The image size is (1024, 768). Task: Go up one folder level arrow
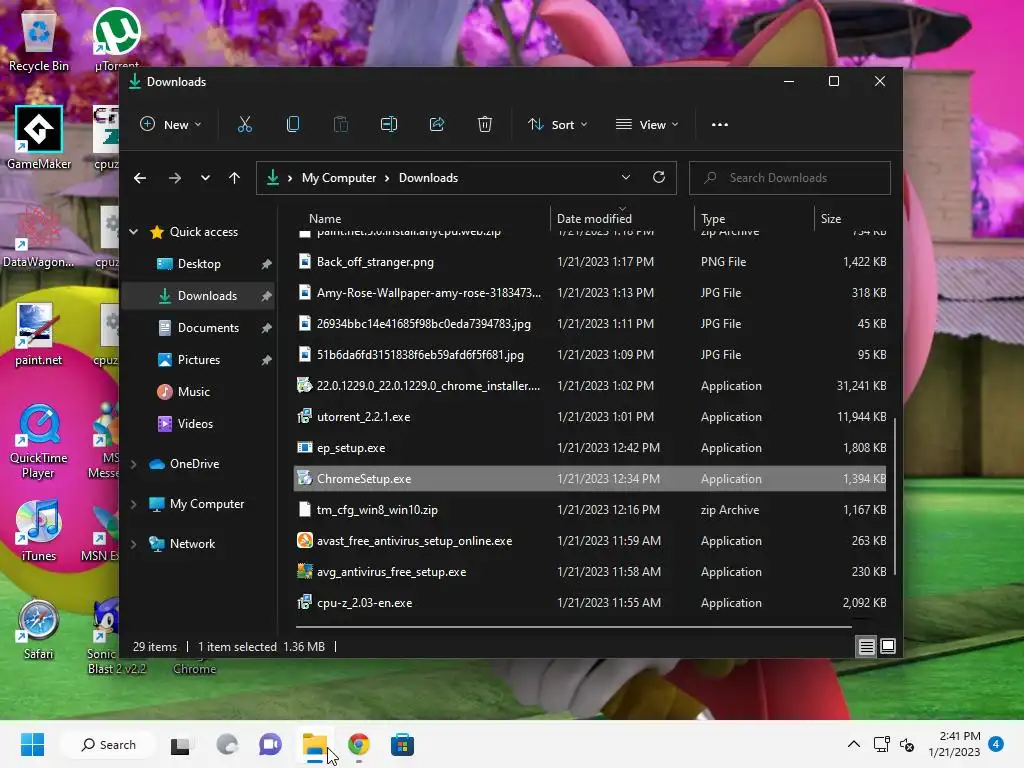tap(234, 178)
